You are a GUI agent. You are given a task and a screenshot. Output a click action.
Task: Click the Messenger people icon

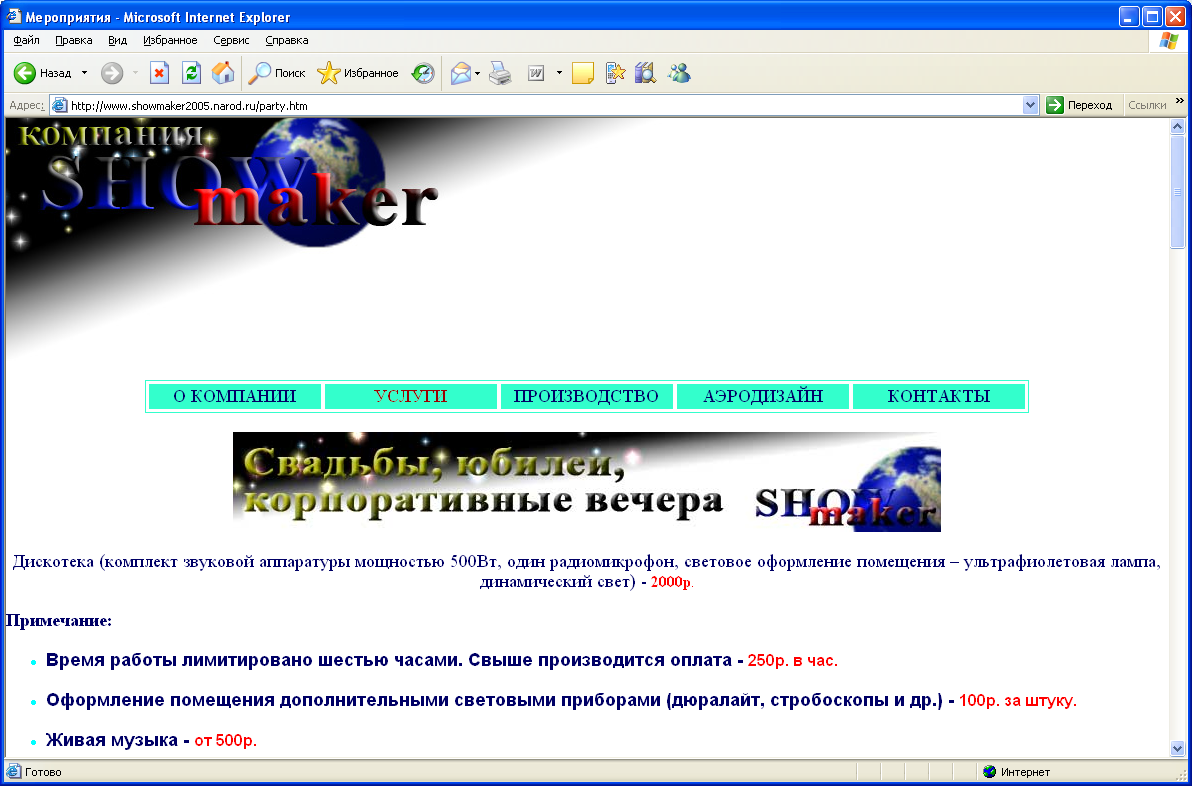tap(679, 73)
